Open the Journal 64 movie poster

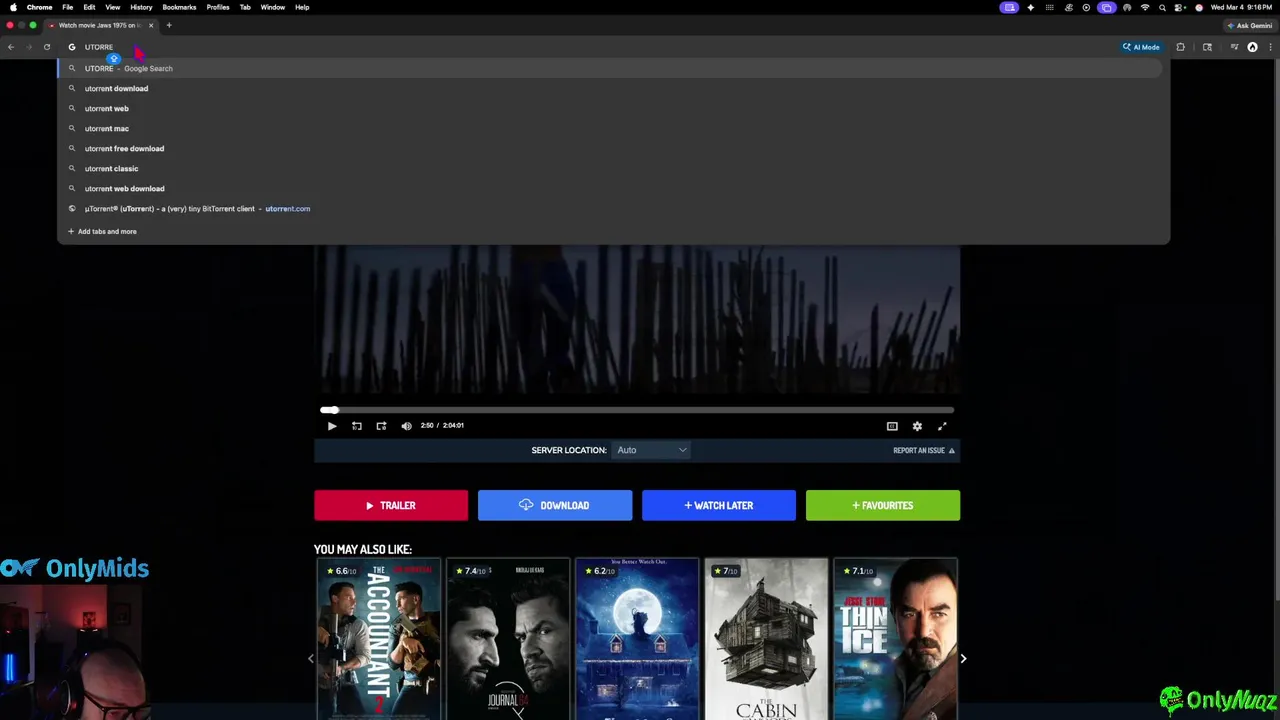pyautogui.click(x=508, y=639)
